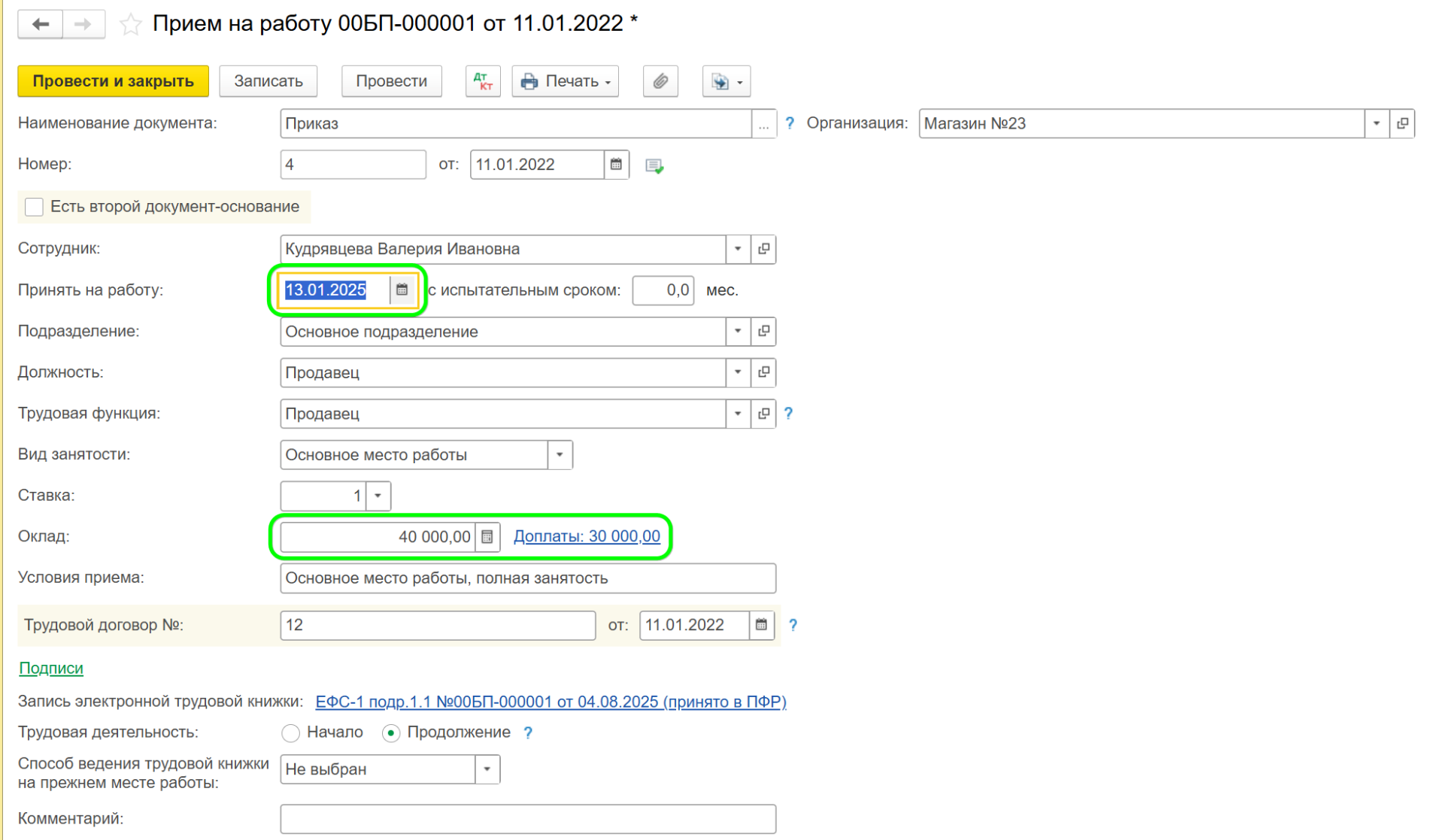
Task: Click Провести и закрыть button
Action: coord(113,81)
